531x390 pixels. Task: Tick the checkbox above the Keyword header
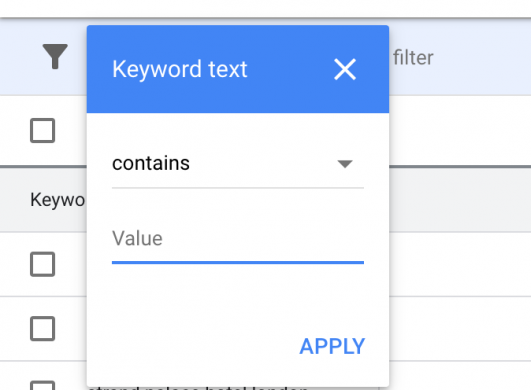tap(43, 130)
